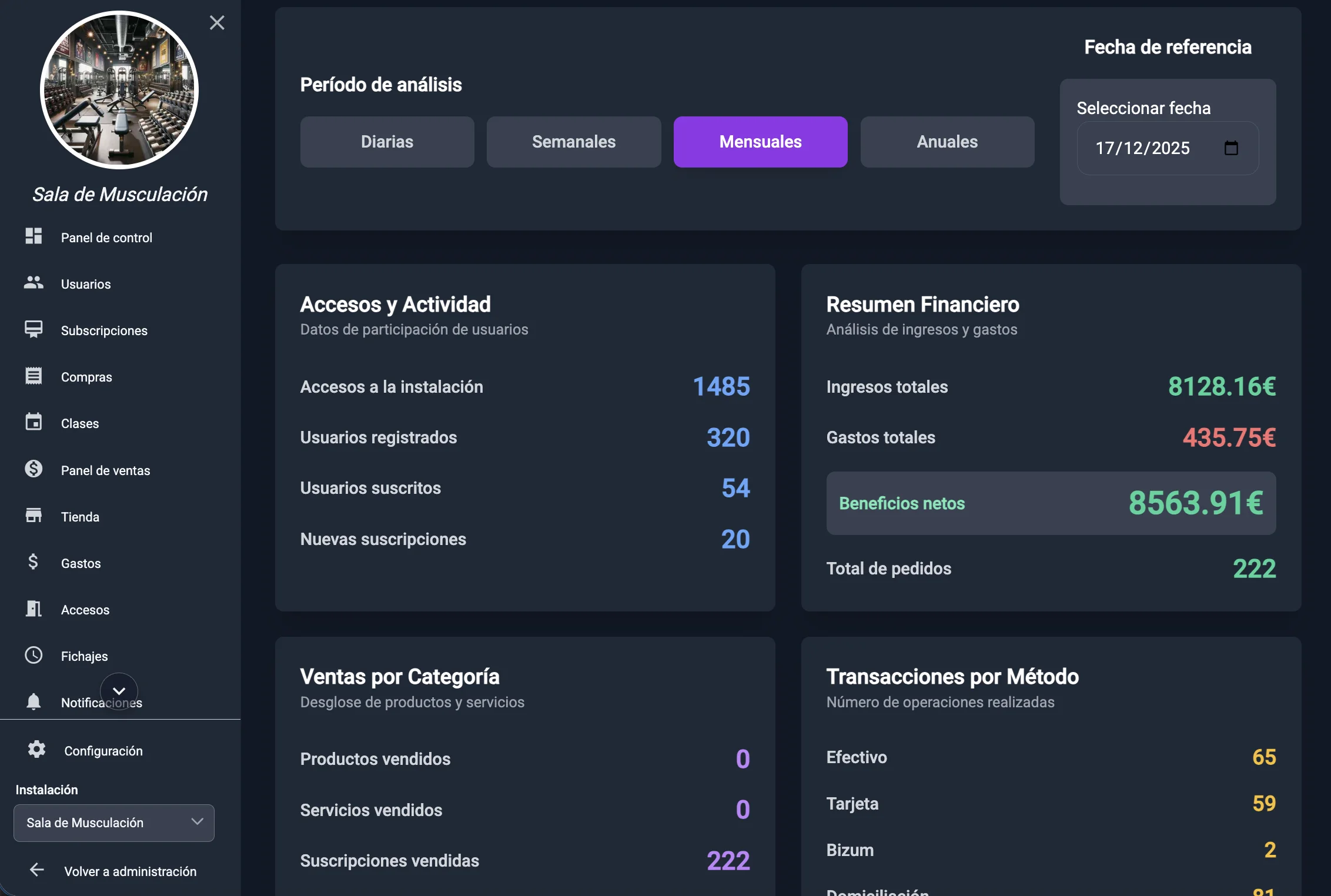Viewport: 1331px width, 896px height.
Task: Collapse the sidebar menu with the chevron
Action: [x=119, y=691]
